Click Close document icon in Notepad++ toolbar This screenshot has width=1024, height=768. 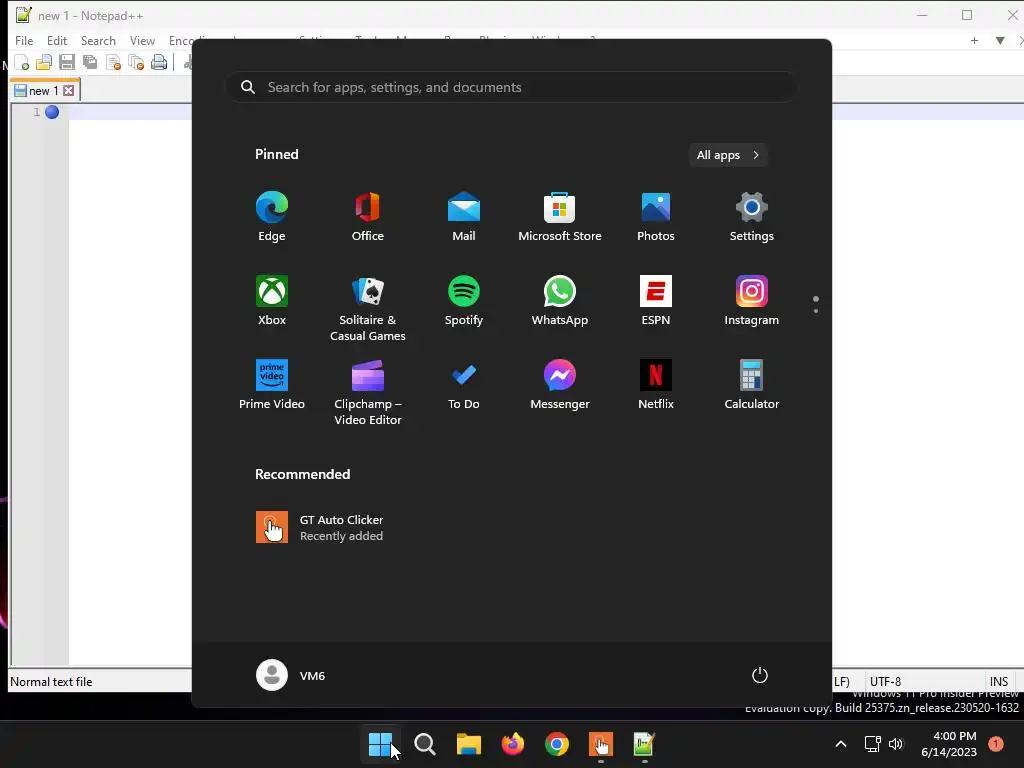click(113, 62)
